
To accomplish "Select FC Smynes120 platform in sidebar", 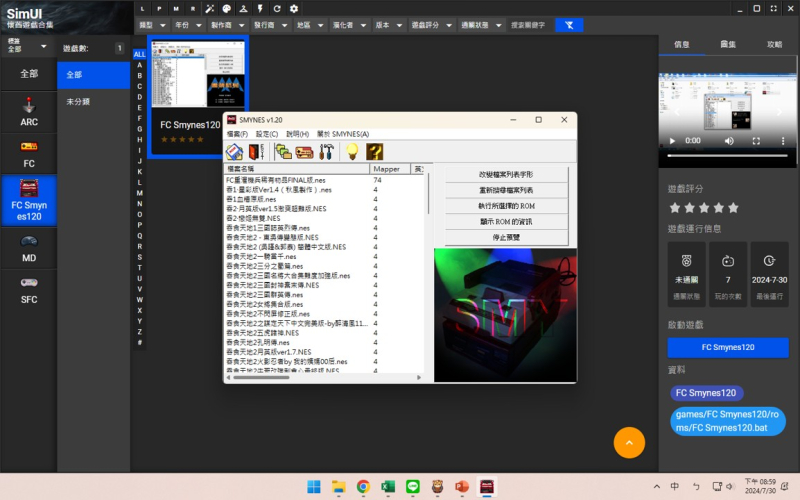I will 29,201.
